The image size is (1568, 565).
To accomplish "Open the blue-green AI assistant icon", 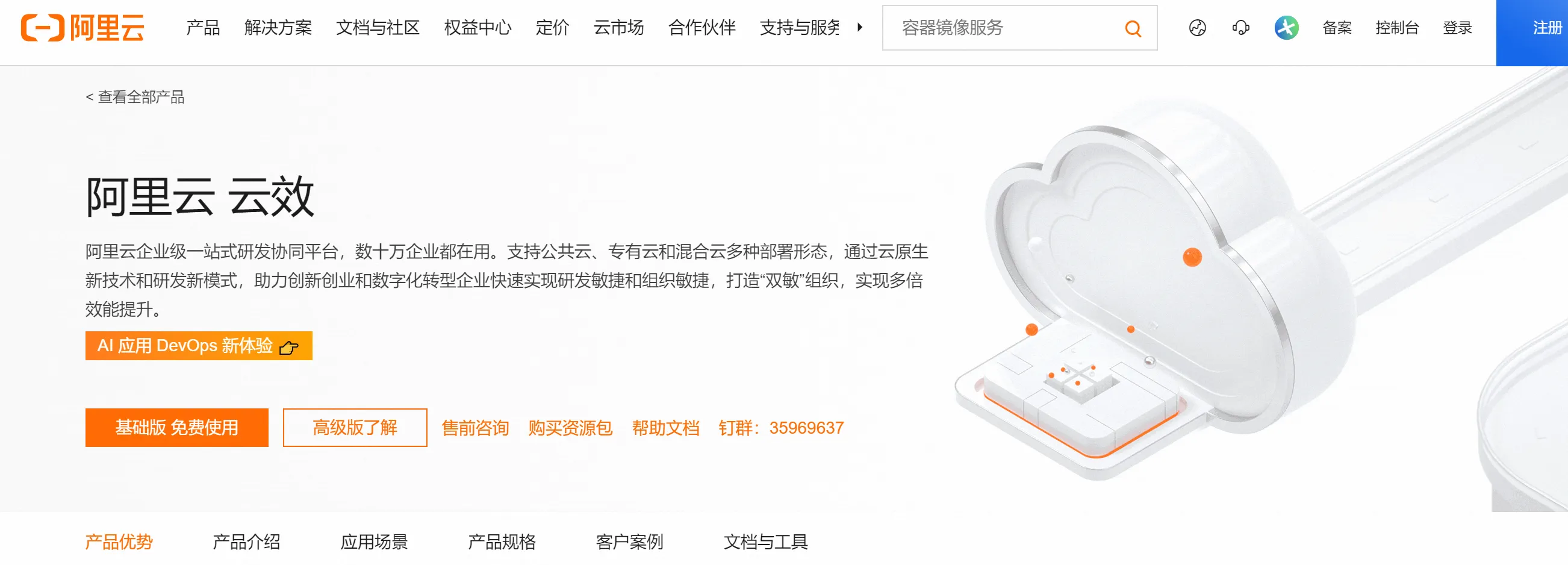I will click(1286, 28).
